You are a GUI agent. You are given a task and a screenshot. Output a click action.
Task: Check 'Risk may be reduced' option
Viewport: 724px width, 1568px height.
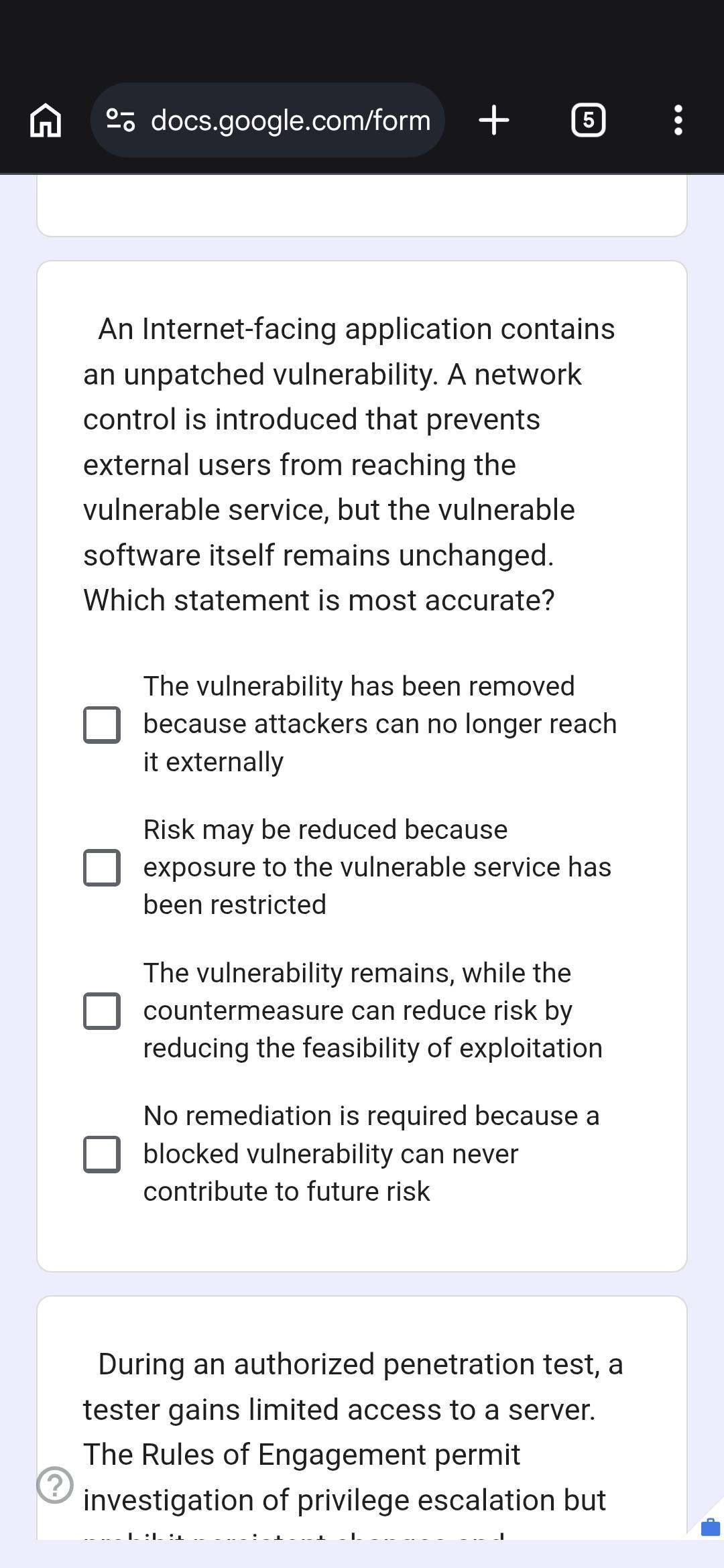click(x=102, y=868)
